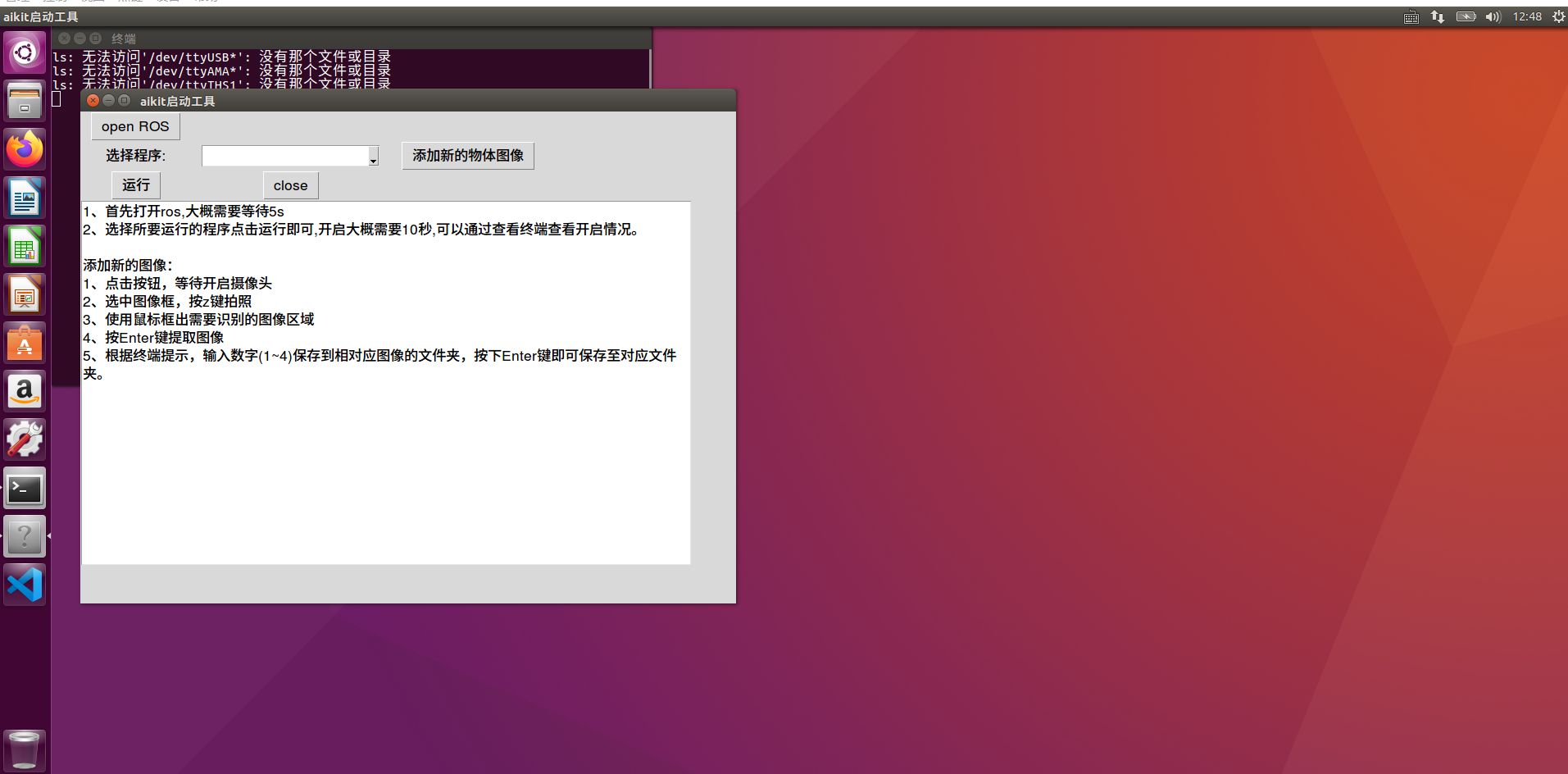Click the close button in aikit tool
Viewport: 1568px width, 774px height.
click(290, 185)
